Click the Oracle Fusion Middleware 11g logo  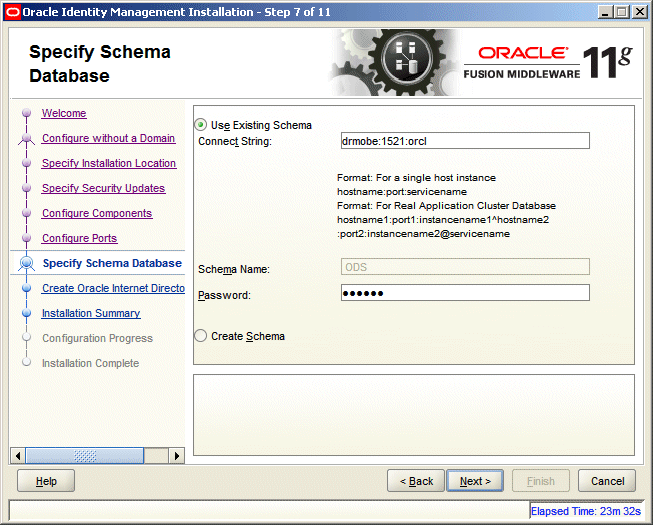click(548, 62)
